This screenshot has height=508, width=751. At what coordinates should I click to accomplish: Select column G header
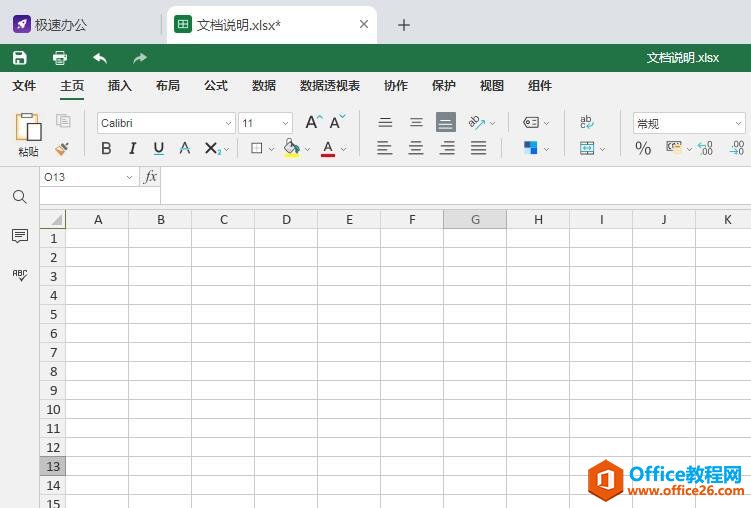tap(475, 219)
